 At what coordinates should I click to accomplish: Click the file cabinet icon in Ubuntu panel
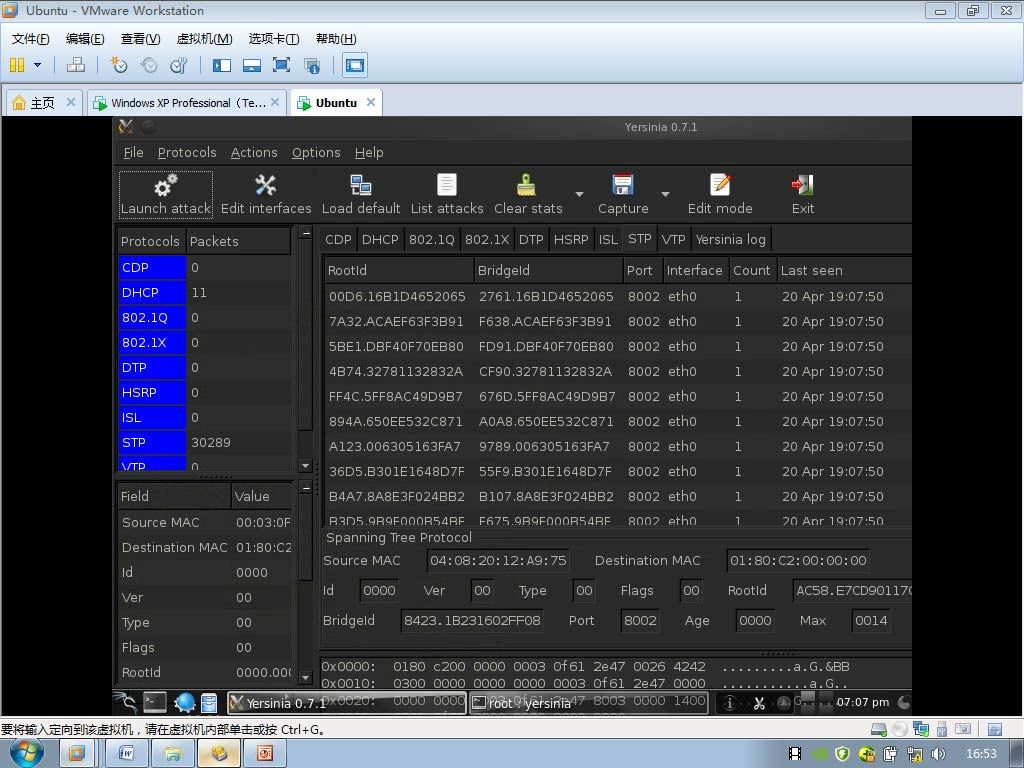[x=209, y=702]
